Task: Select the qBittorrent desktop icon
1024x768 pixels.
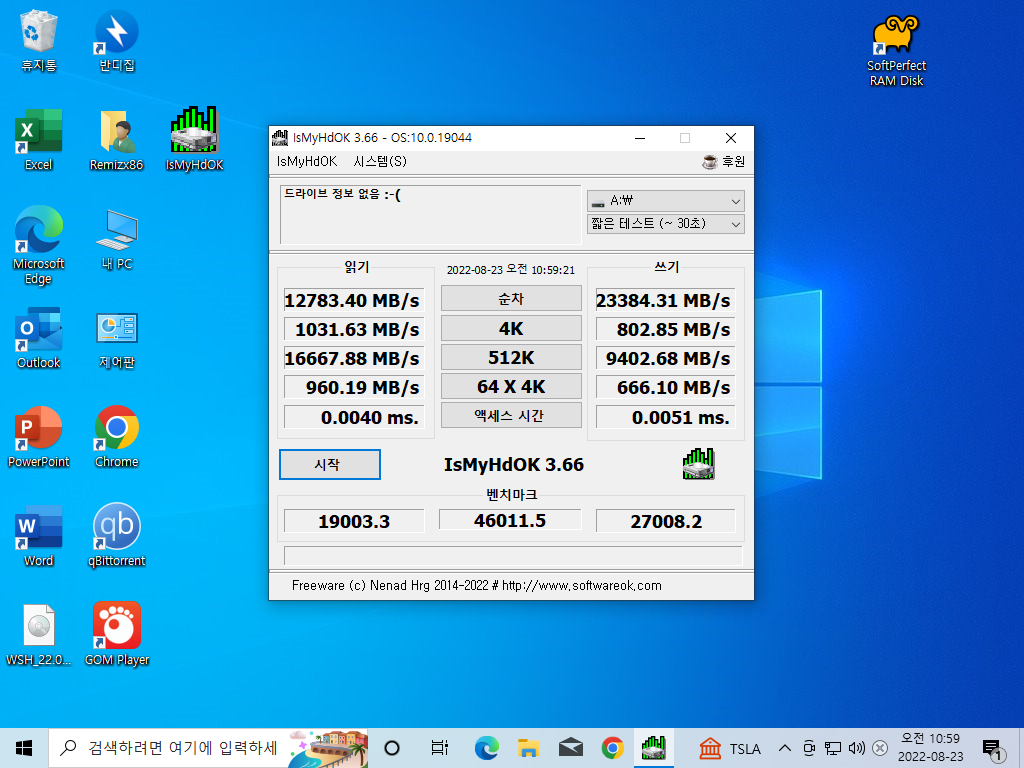Action: click(x=117, y=535)
